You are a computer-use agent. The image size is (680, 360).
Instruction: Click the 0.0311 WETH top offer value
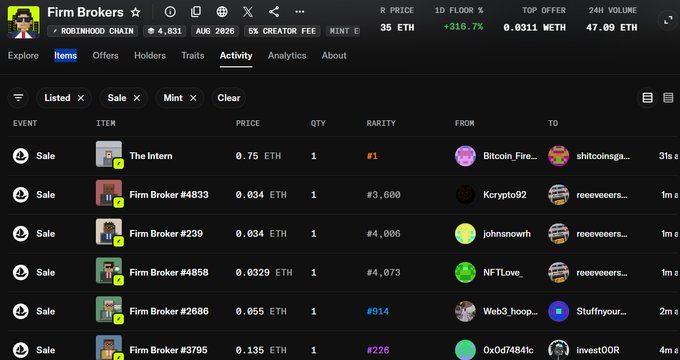click(534, 27)
